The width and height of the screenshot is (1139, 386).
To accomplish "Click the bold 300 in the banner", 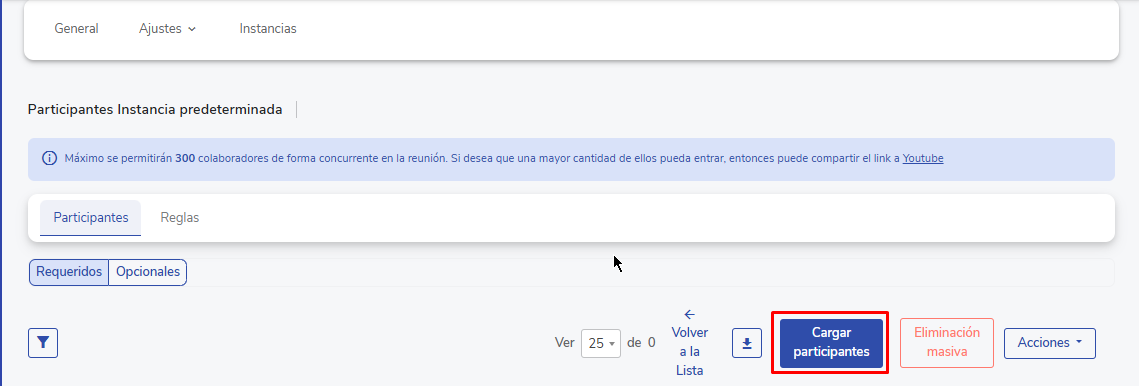I will [185, 158].
